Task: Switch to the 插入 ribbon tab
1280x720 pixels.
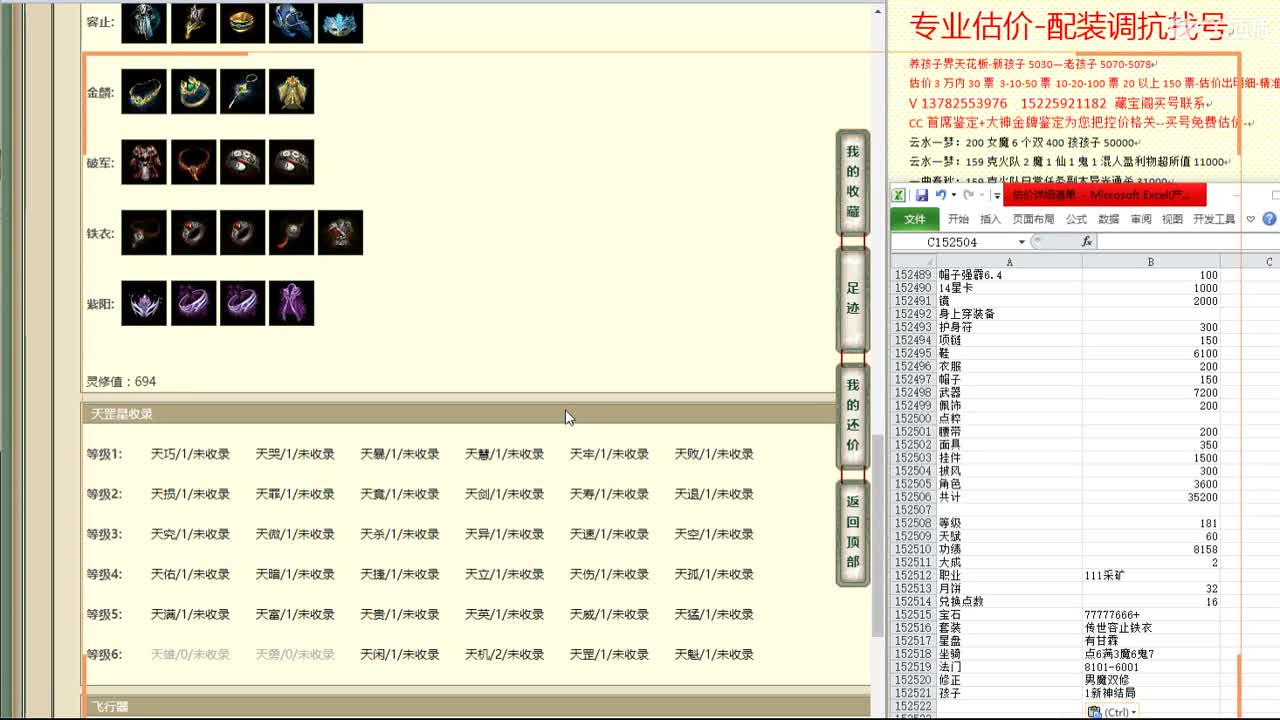Action: tap(990, 219)
